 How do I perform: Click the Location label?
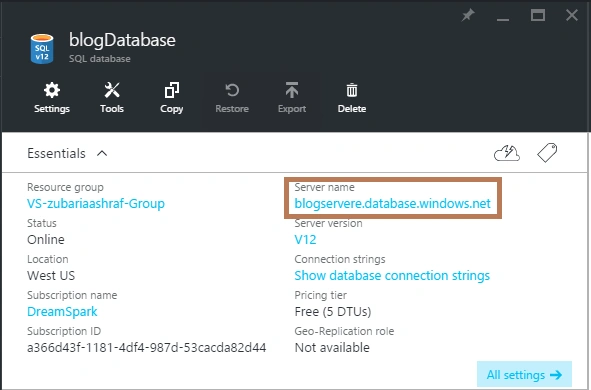click(47, 259)
